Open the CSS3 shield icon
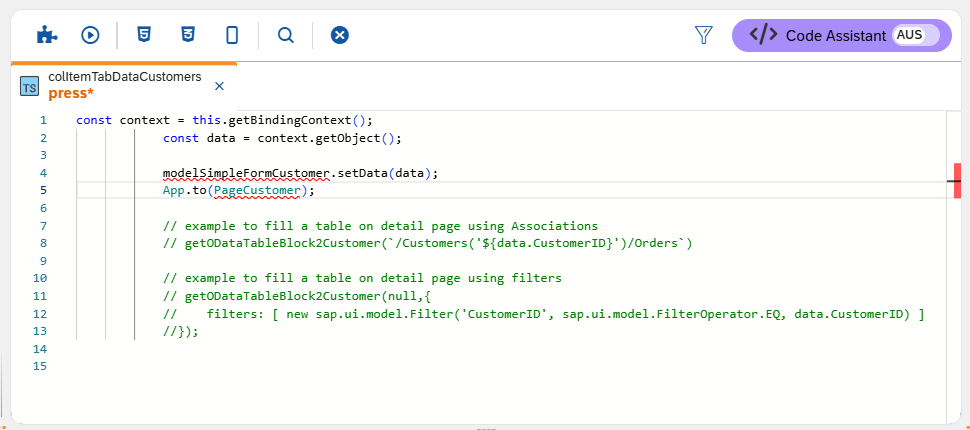 187,35
